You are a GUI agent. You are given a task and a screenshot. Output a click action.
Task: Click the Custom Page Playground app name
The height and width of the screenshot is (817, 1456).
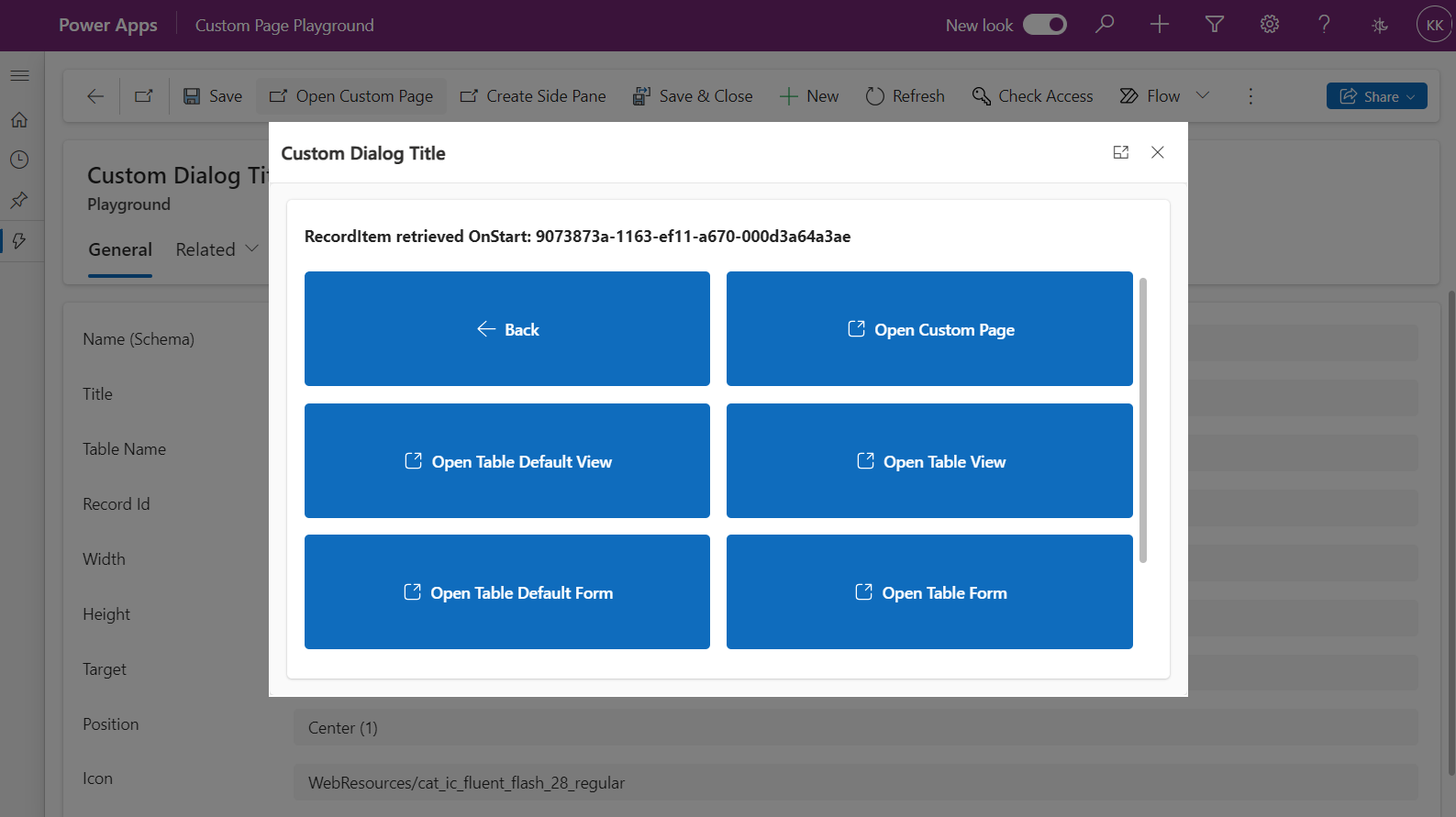(284, 26)
